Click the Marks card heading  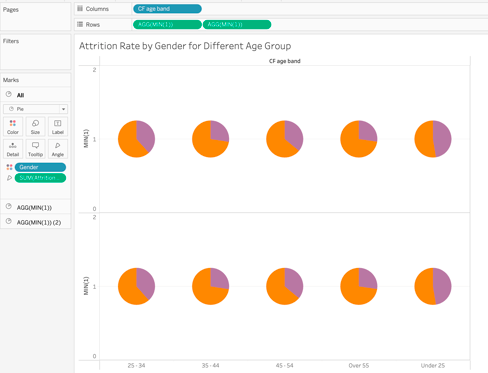[x=11, y=80]
